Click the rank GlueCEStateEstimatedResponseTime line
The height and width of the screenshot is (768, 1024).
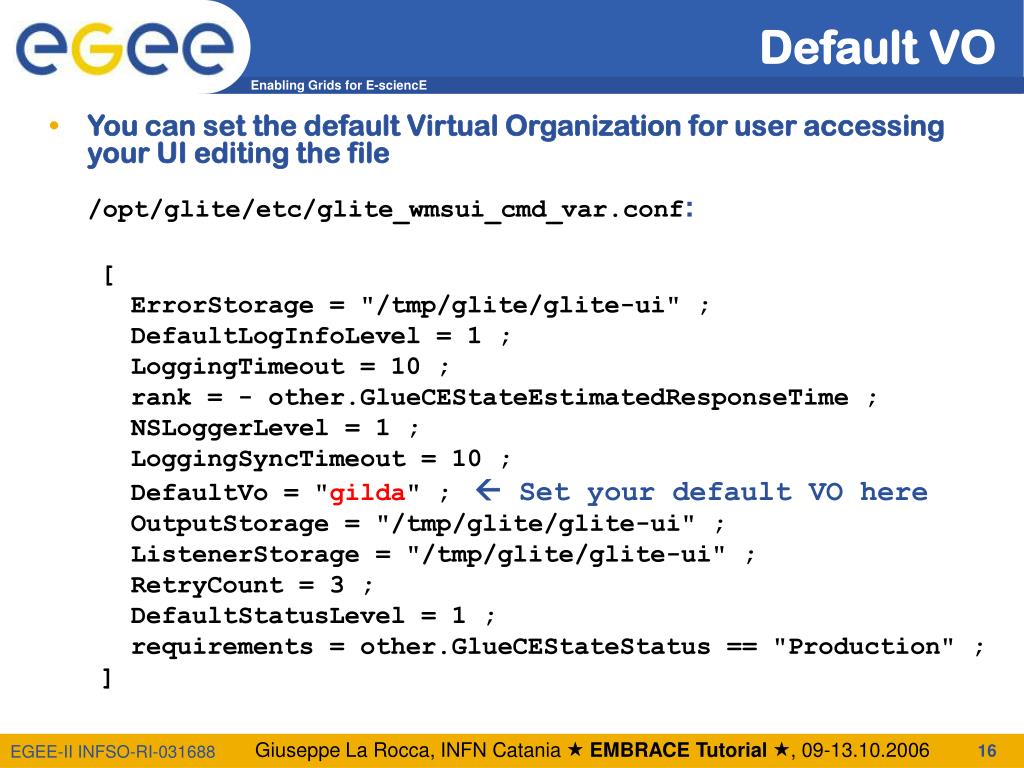point(504,397)
